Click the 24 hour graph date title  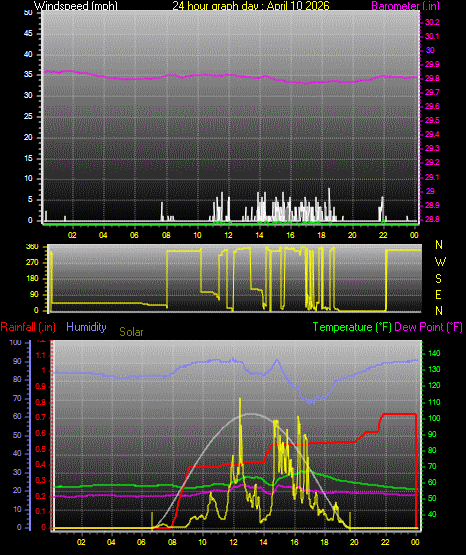point(251,5)
